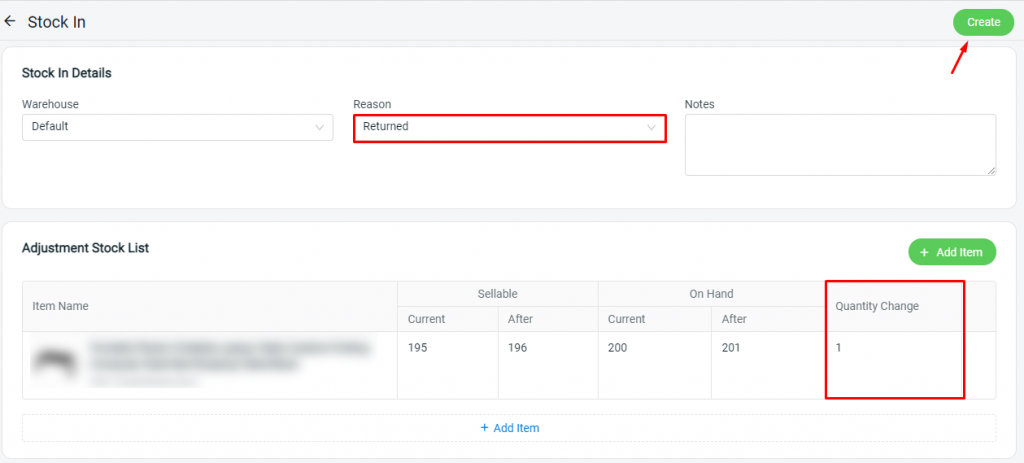1024x463 pixels.
Task: Click the Quantity Change column header
Action: click(x=877, y=306)
